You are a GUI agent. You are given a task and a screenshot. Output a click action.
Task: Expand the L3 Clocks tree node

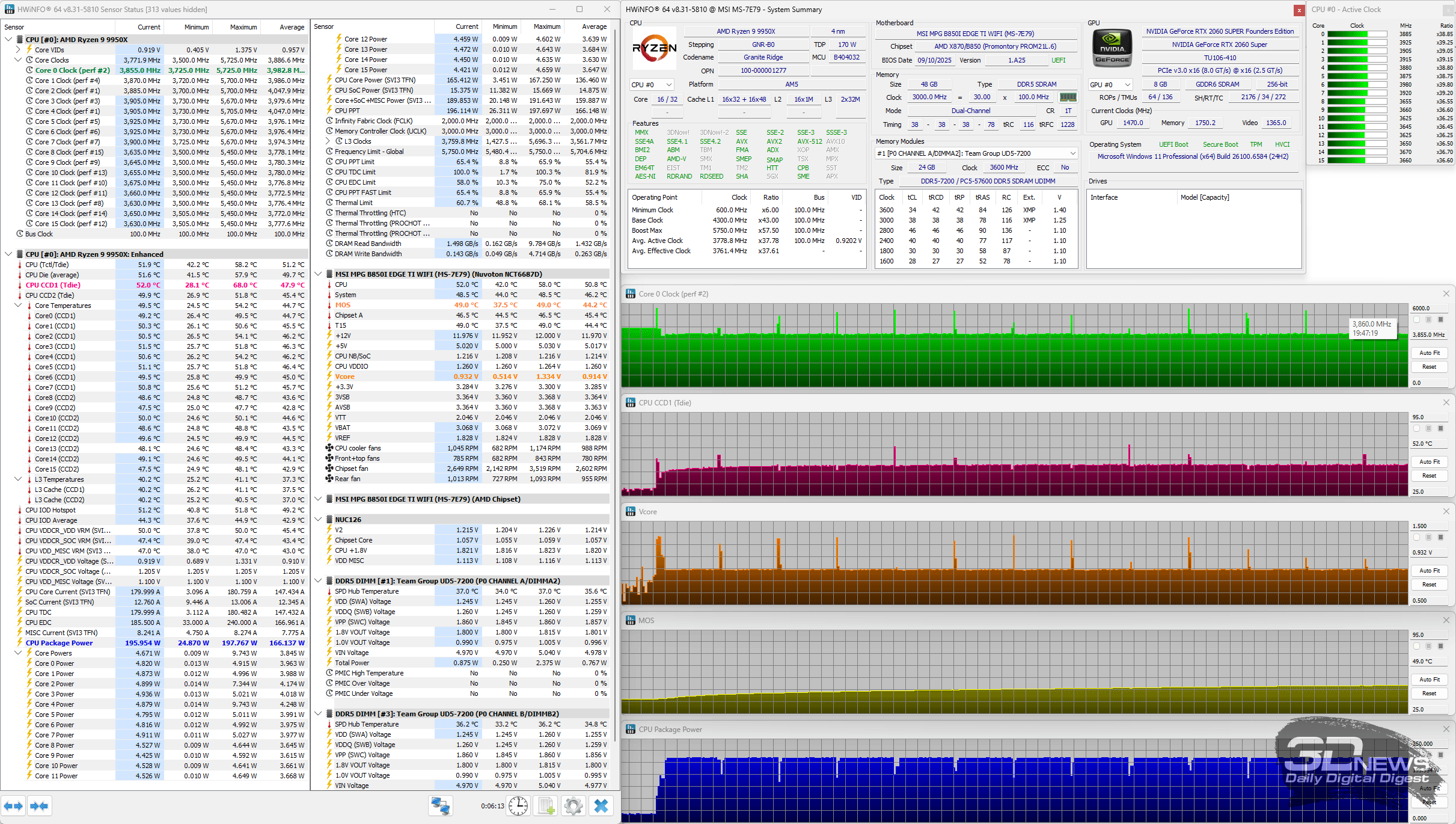coord(328,141)
